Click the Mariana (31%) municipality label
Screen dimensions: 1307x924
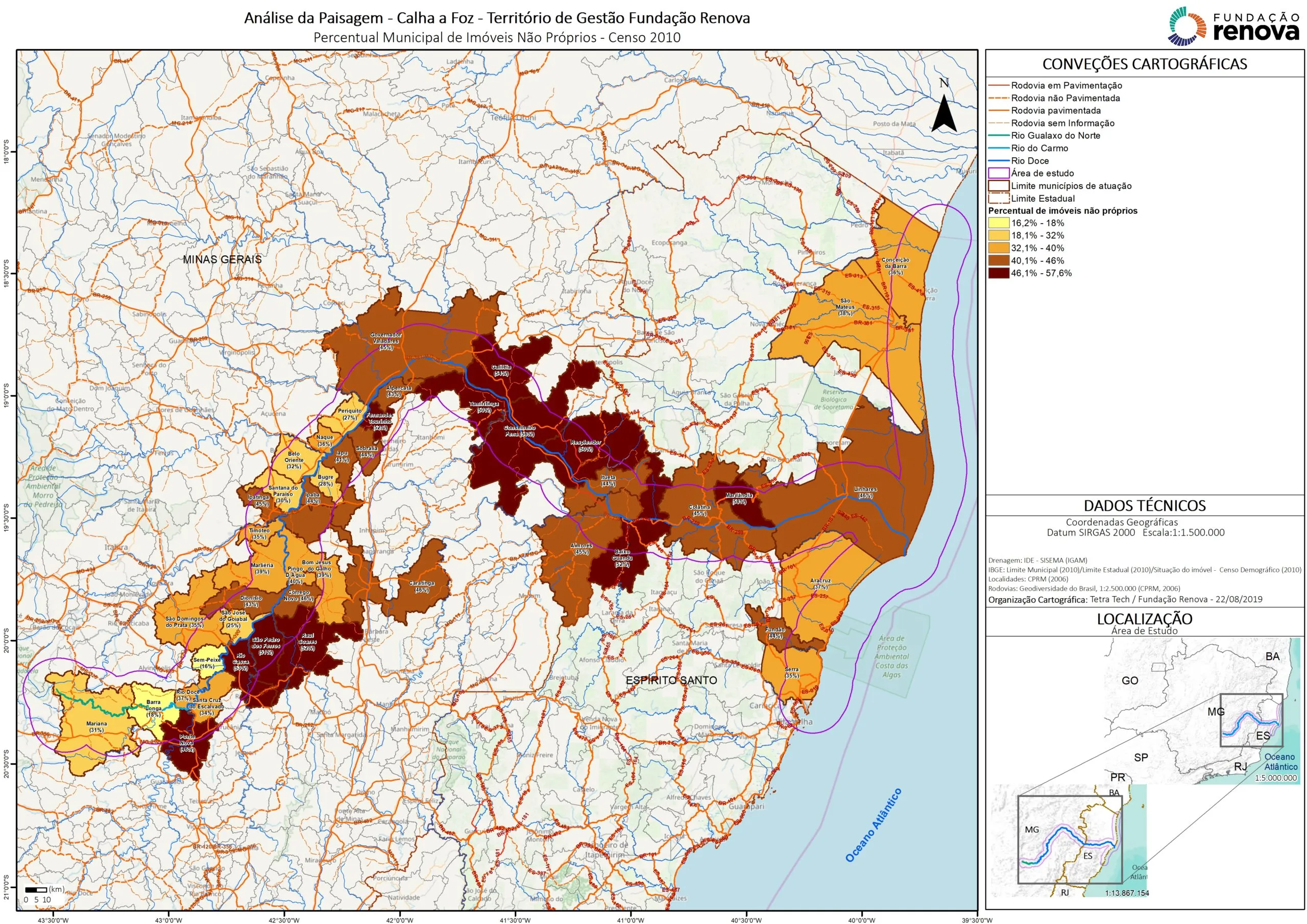click(x=96, y=727)
